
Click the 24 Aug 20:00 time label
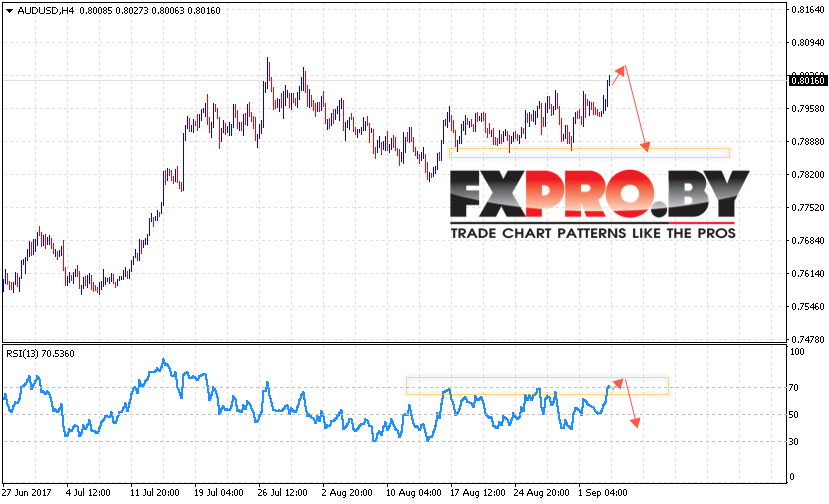541,492
